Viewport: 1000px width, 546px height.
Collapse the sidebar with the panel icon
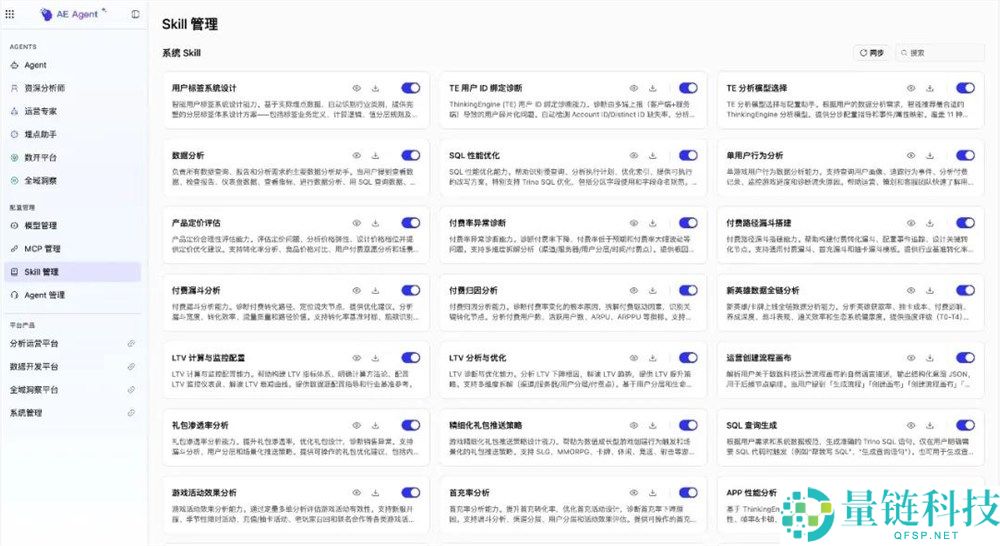135,14
